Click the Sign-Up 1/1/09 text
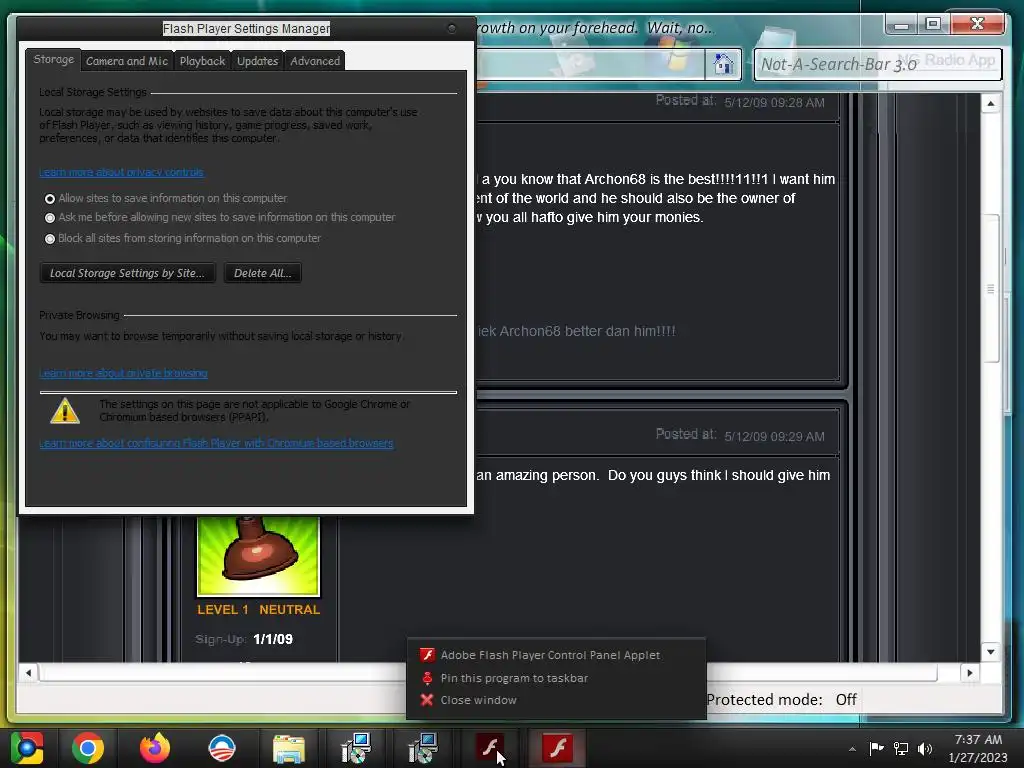The height and width of the screenshot is (768, 1024). click(x=244, y=639)
